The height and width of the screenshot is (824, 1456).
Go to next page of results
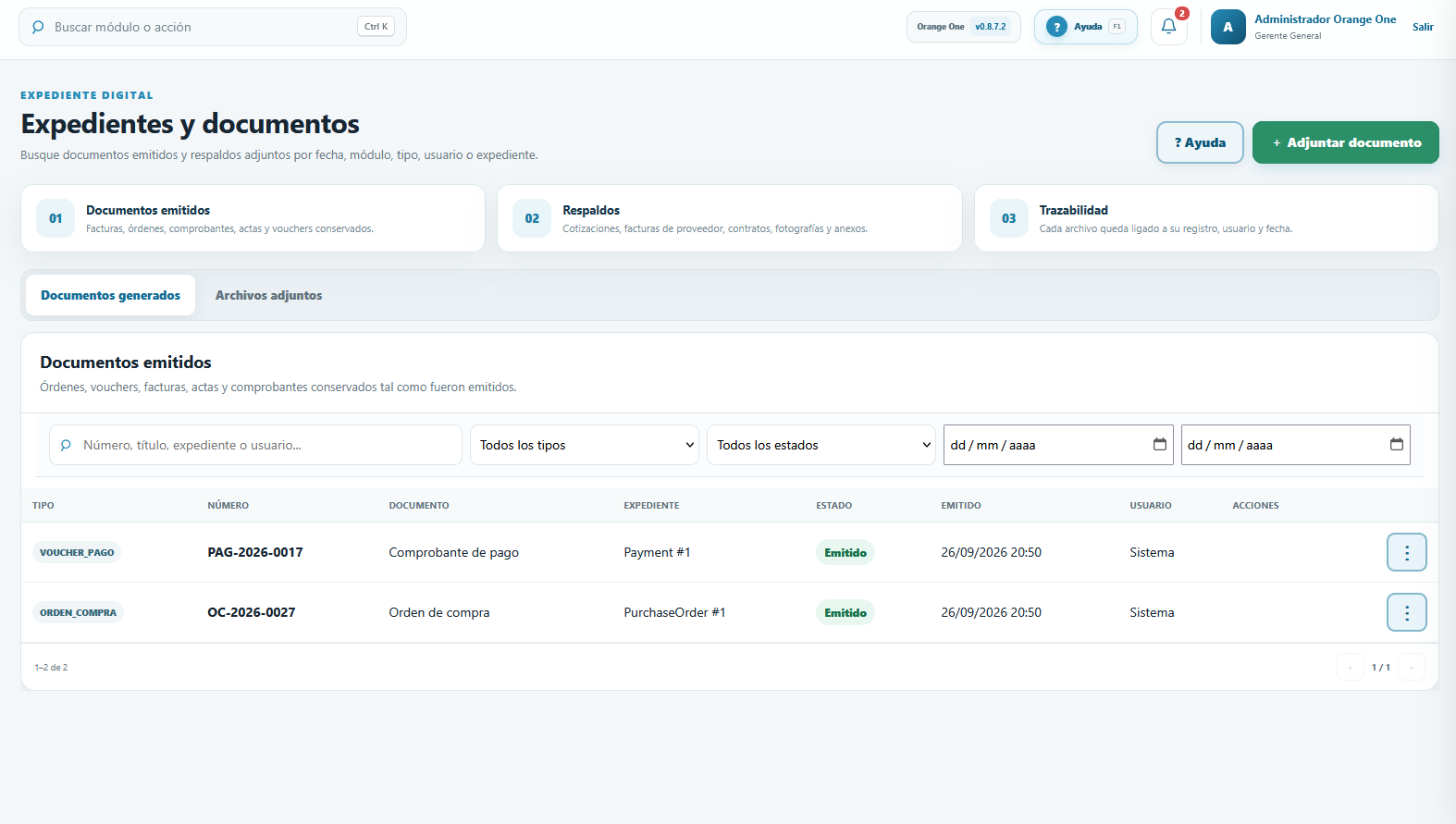coord(1411,667)
